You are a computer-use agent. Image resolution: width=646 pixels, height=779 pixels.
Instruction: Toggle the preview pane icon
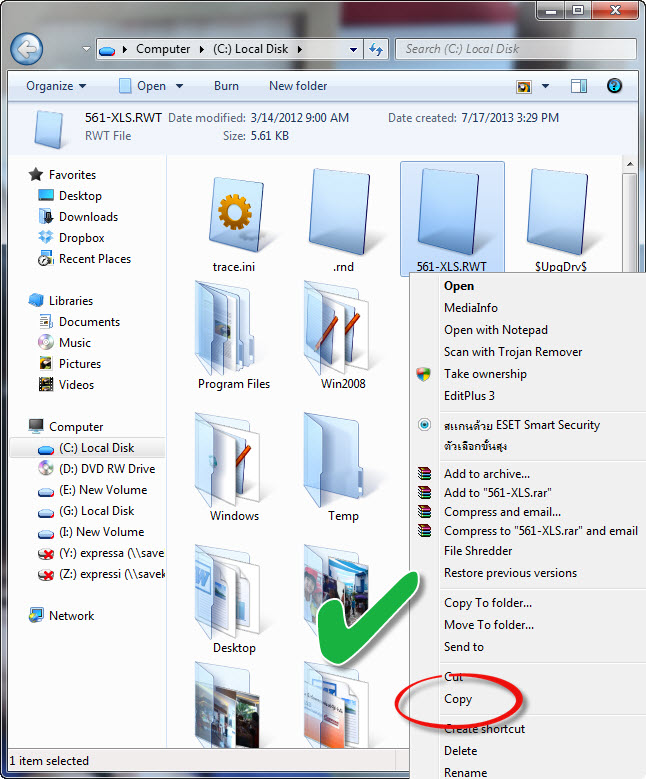[579, 86]
